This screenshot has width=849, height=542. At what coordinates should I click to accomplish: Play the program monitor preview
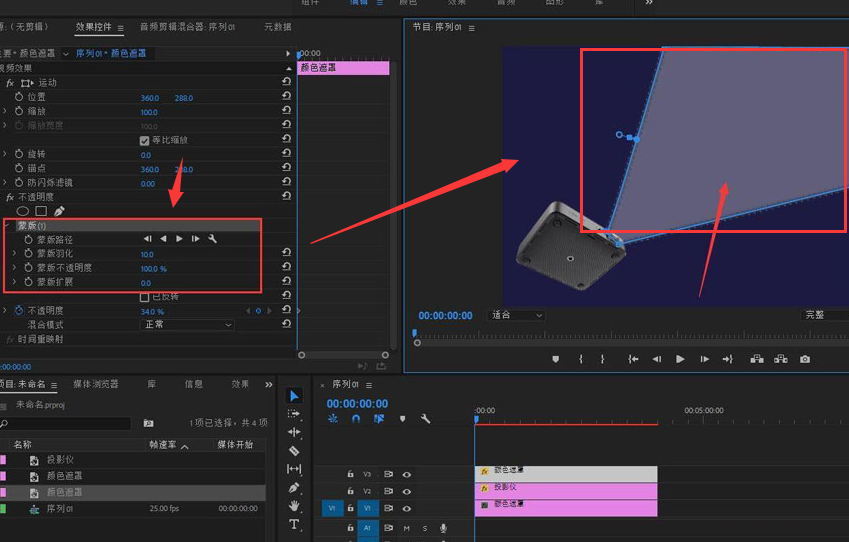(x=680, y=359)
